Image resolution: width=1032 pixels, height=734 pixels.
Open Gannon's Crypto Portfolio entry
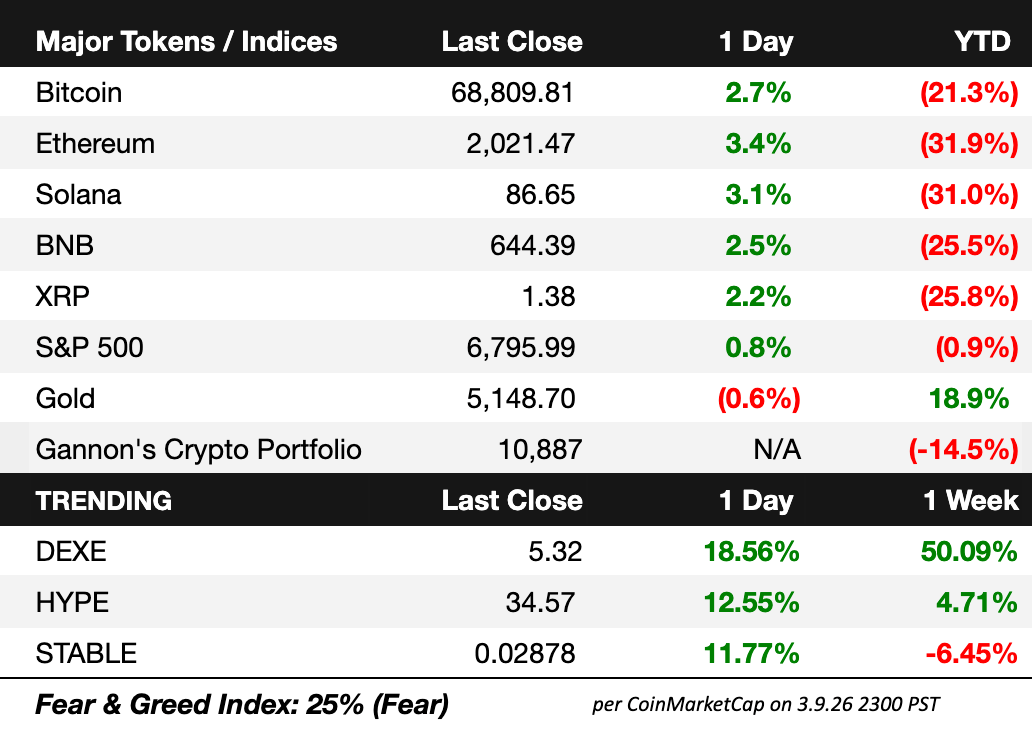[198, 449]
